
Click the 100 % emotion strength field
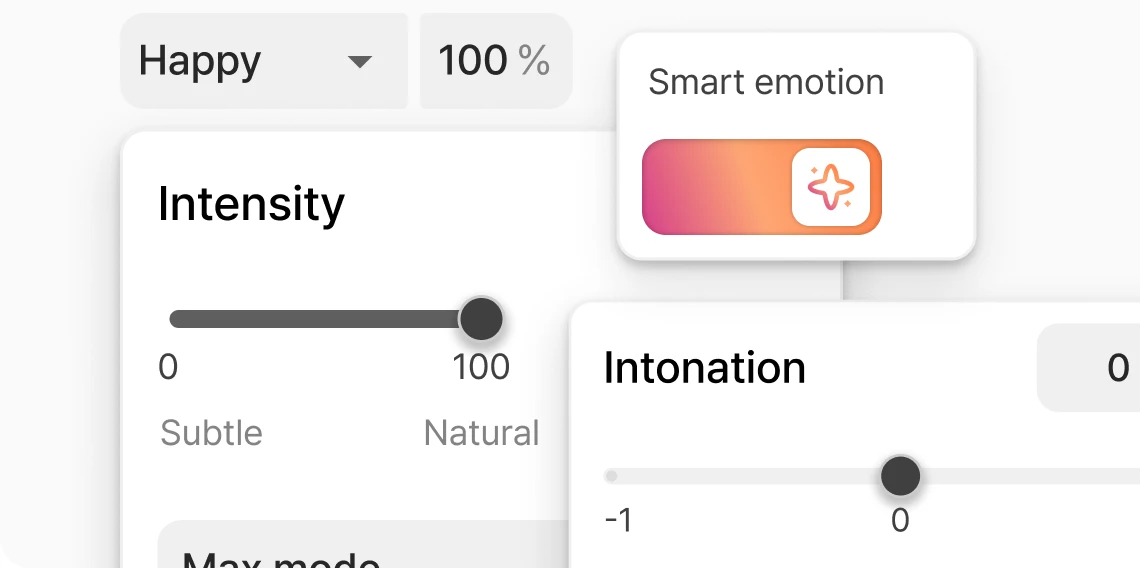click(496, 60)
